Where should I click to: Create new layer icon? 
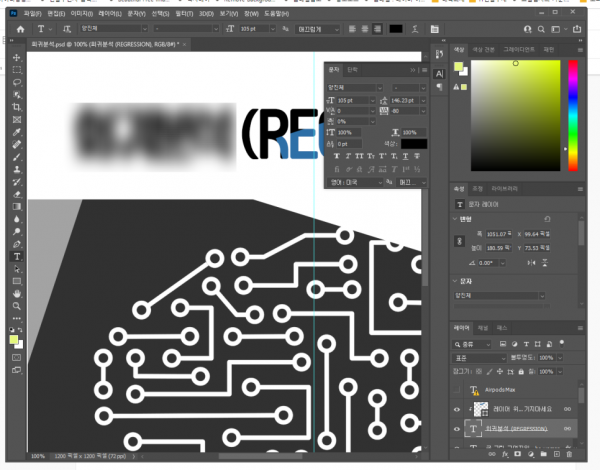pos(556,454)
